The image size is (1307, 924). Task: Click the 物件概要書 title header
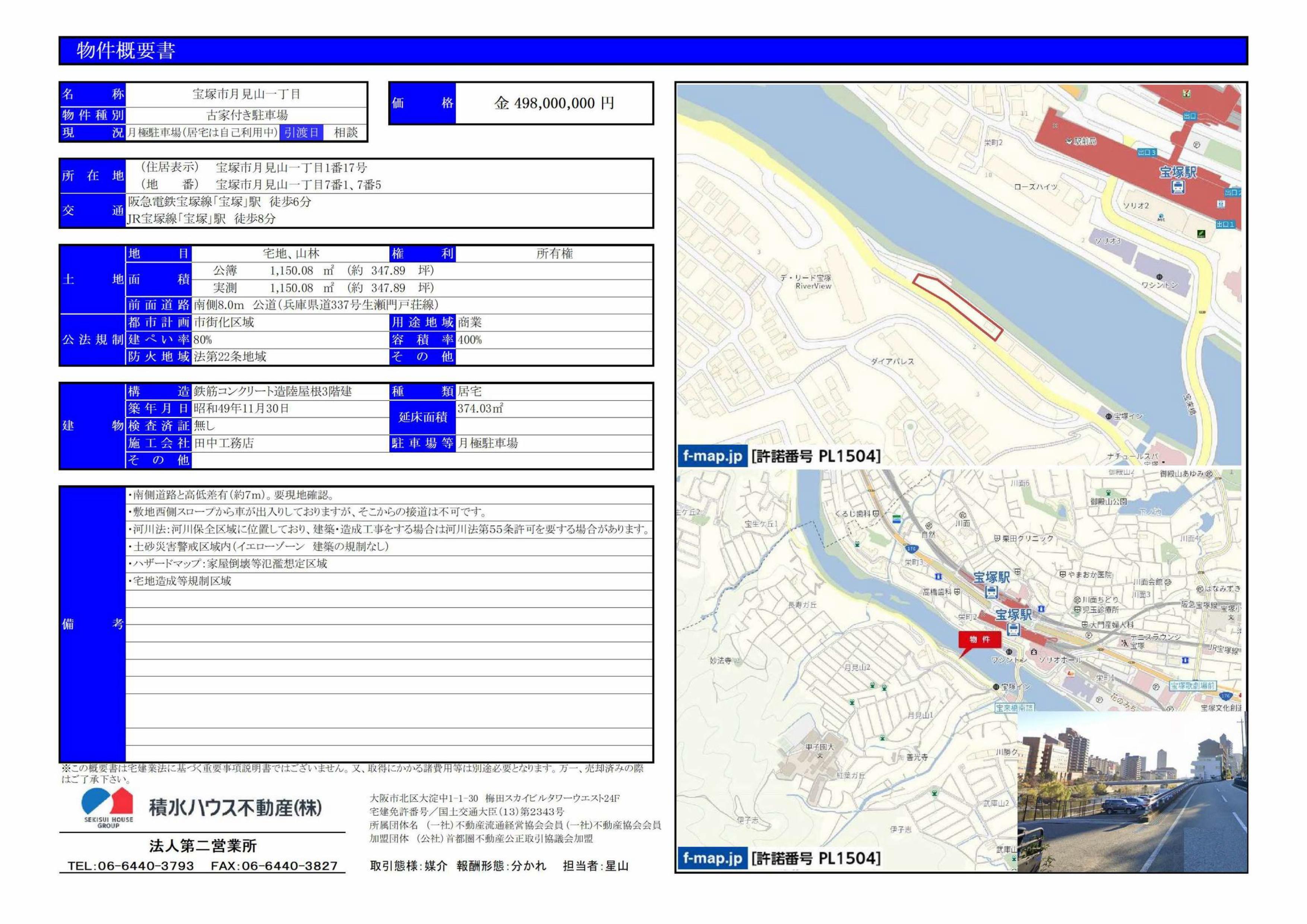(x=126, y=51)
